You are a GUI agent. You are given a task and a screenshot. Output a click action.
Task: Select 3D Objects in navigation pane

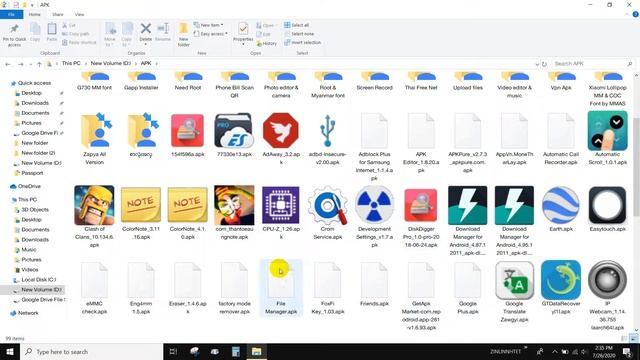tap(35, 209)
